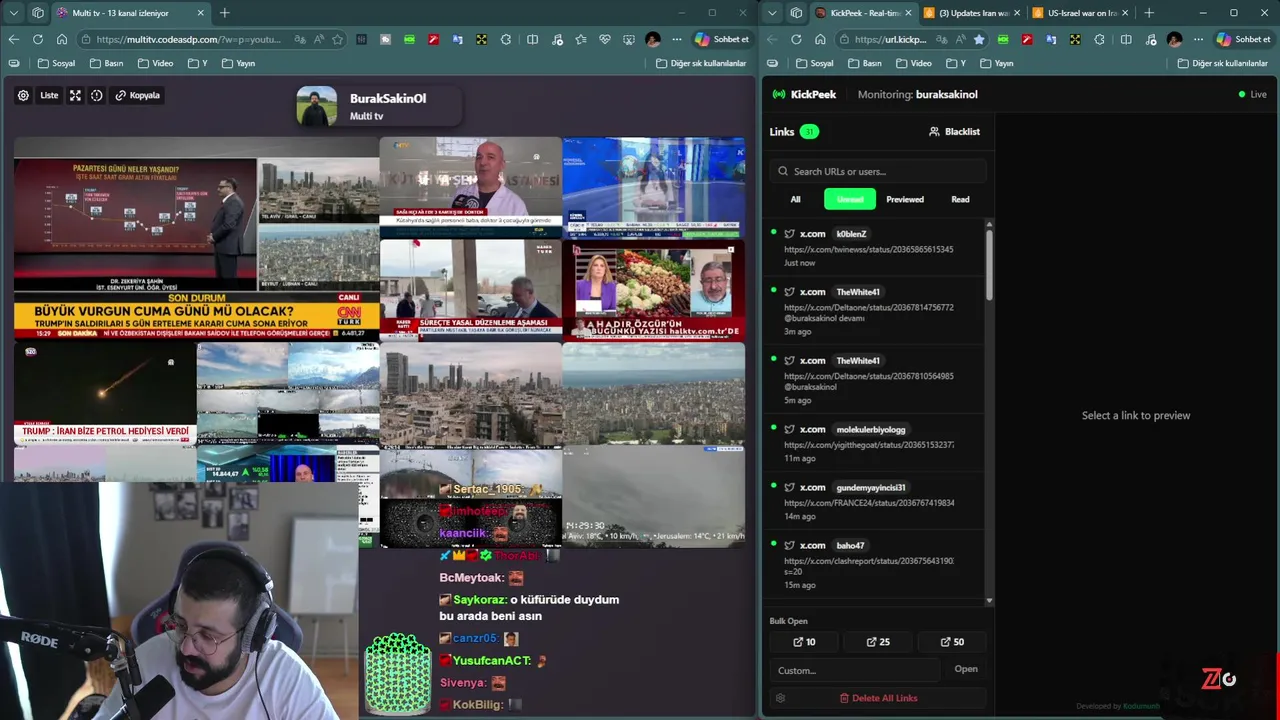This screenshot has width=1280, height=720.
Task: Click the filled star favorite in KickPeek window
Action: [979, 39]
